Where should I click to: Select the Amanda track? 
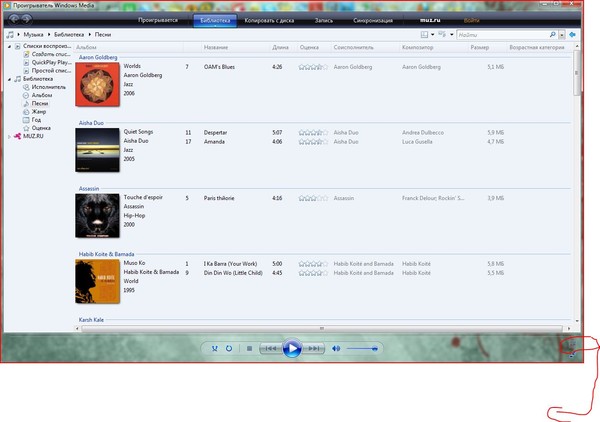click(214, 142)
